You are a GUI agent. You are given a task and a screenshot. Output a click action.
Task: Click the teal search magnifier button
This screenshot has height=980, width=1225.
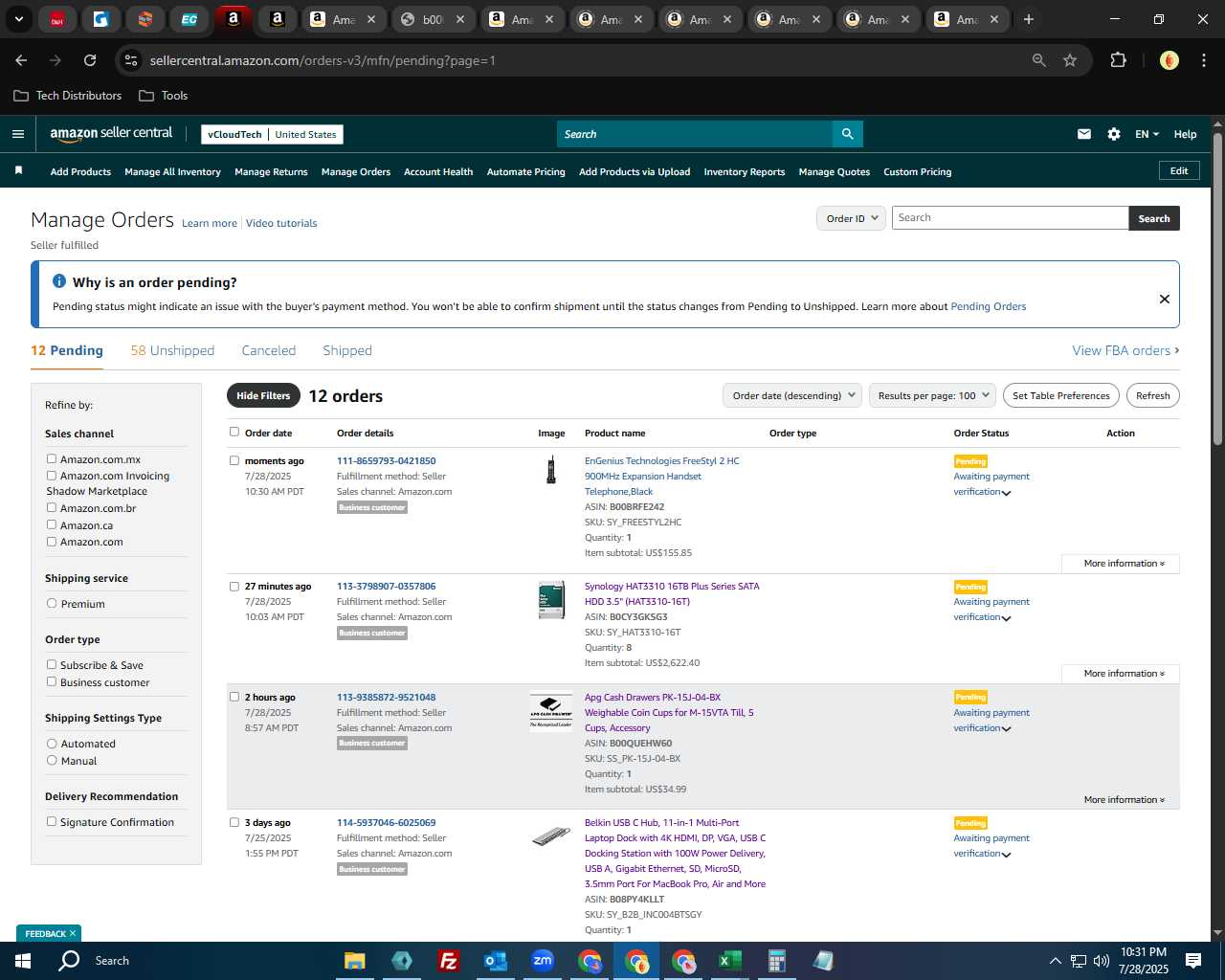848,134
